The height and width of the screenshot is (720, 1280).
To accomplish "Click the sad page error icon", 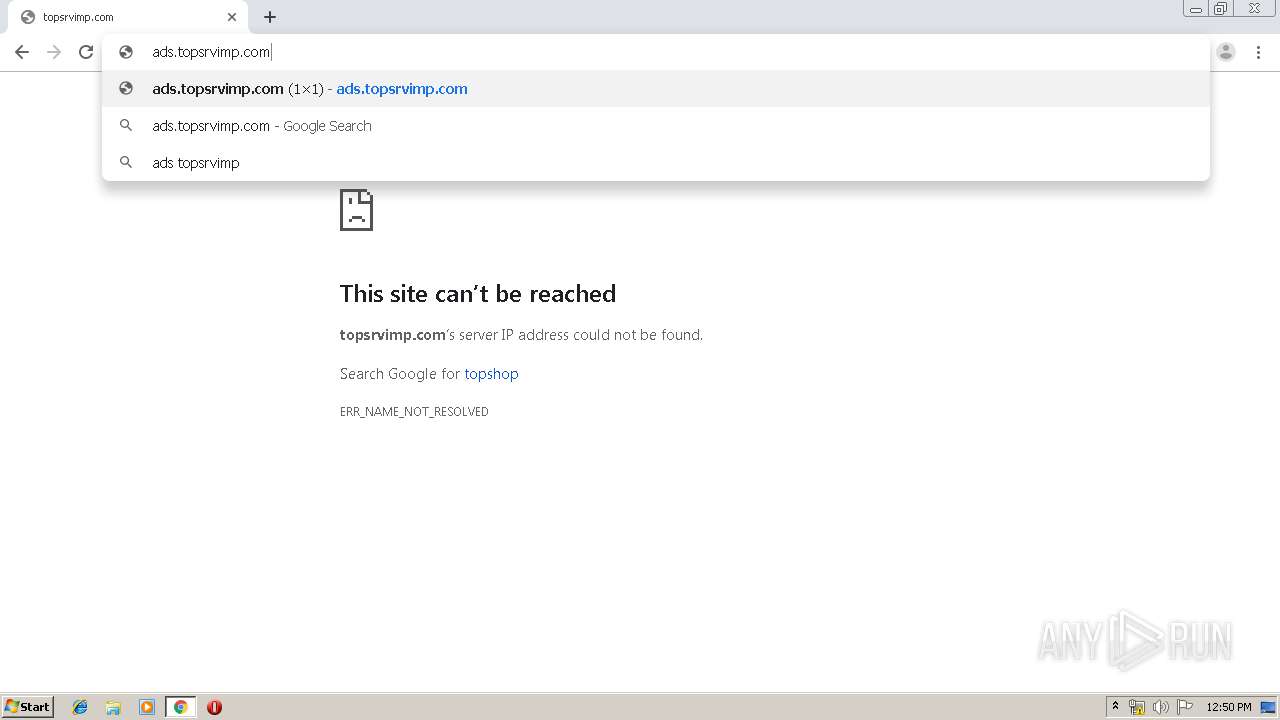I will click(x=357, y=210).
